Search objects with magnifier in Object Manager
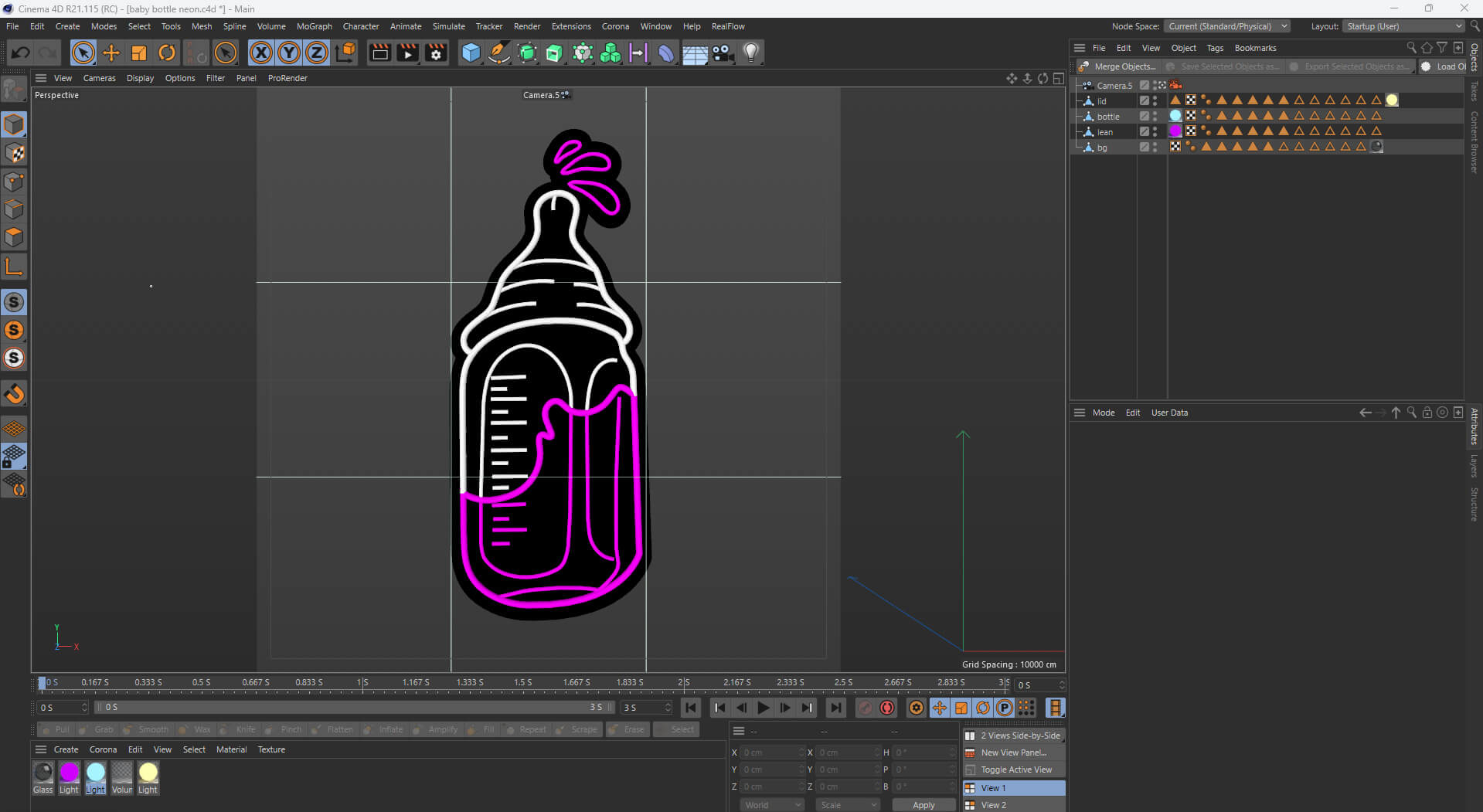The height and width of the screenshot is (812, 1483). click(x=1411, y=48)
